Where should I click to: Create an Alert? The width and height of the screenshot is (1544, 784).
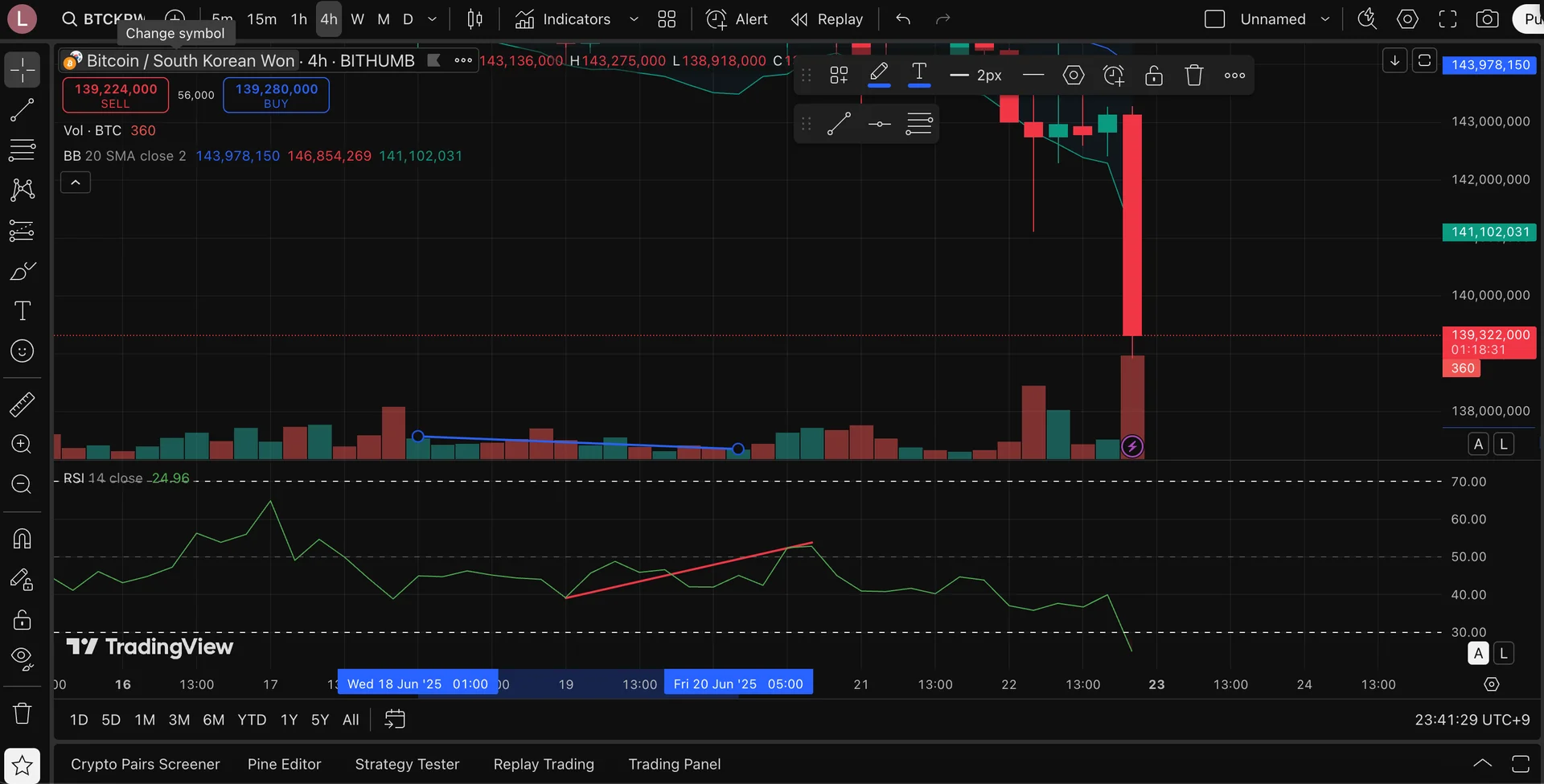(737, 18)
